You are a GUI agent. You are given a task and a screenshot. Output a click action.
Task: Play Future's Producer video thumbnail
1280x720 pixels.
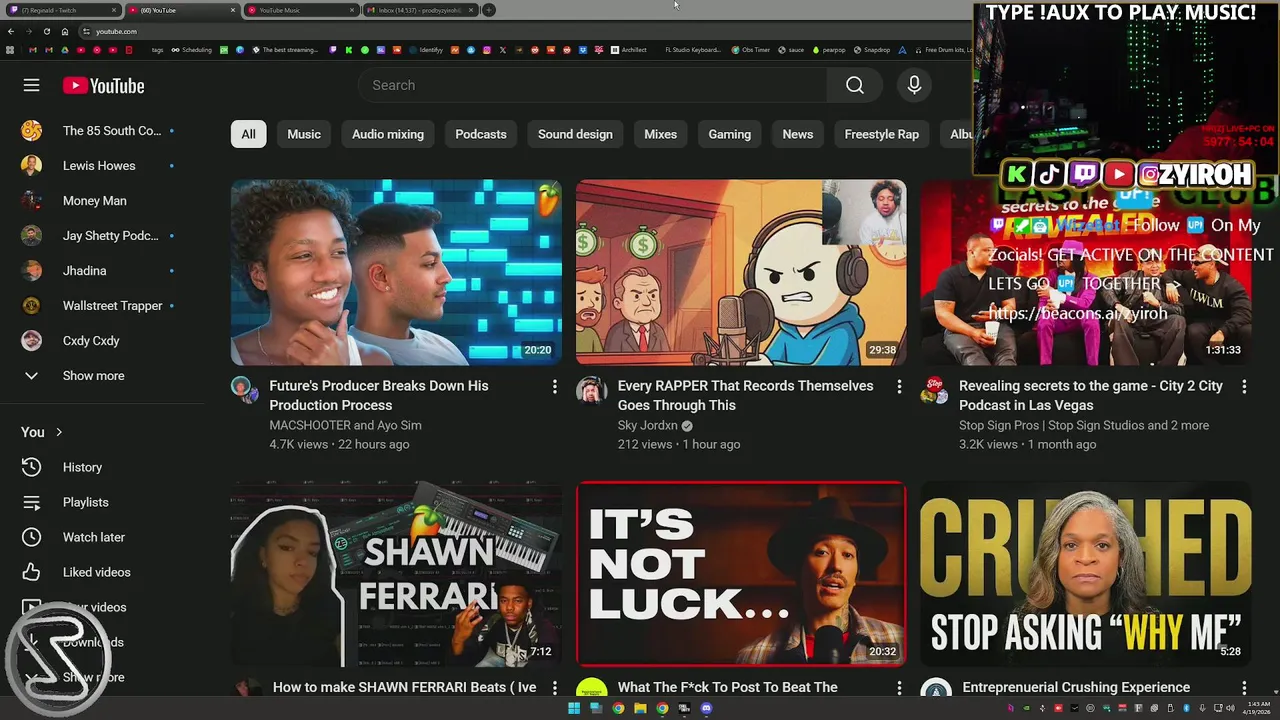(396, 272)
